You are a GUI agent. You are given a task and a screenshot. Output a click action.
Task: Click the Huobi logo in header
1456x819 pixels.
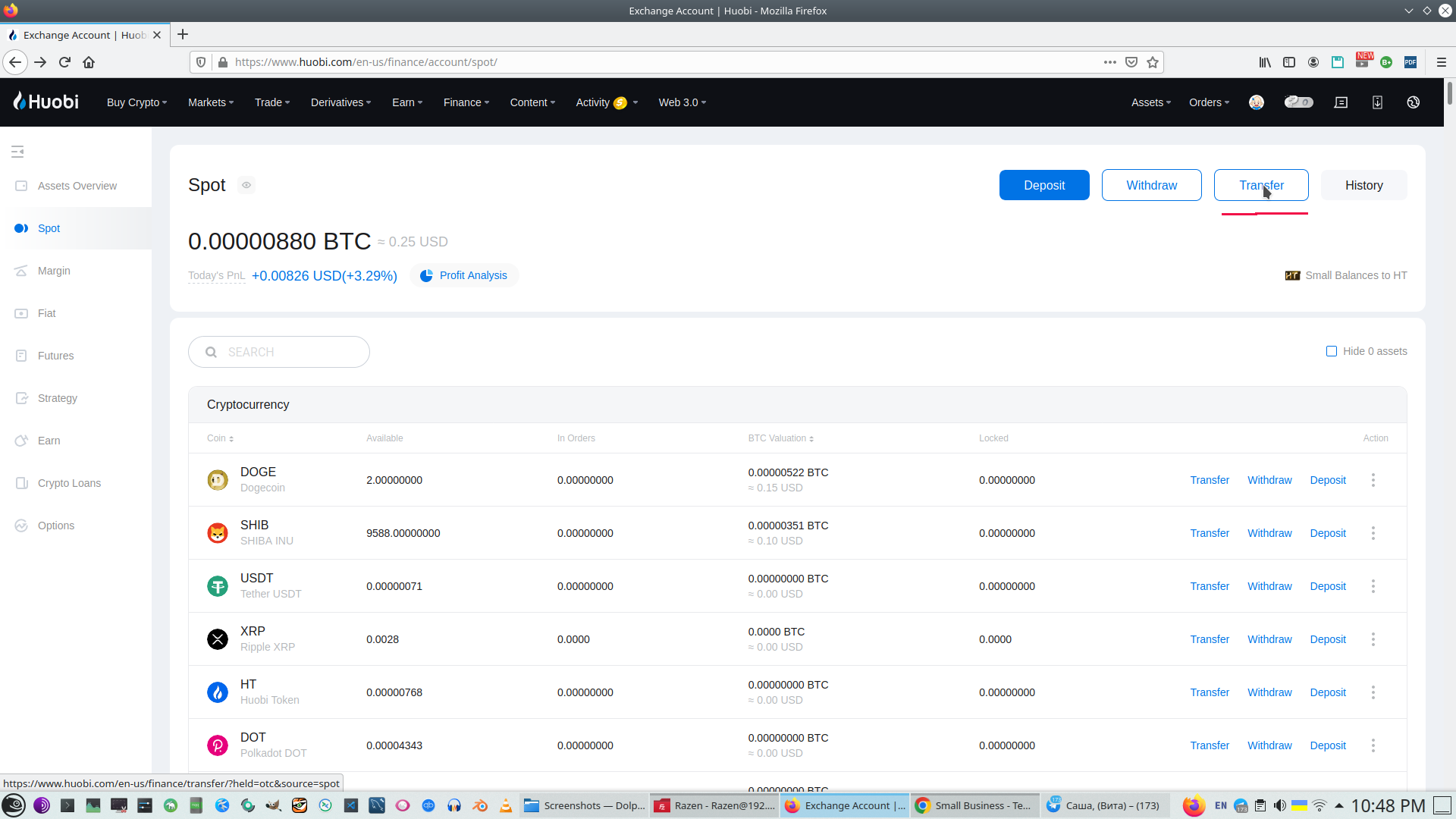coord(46,102)
